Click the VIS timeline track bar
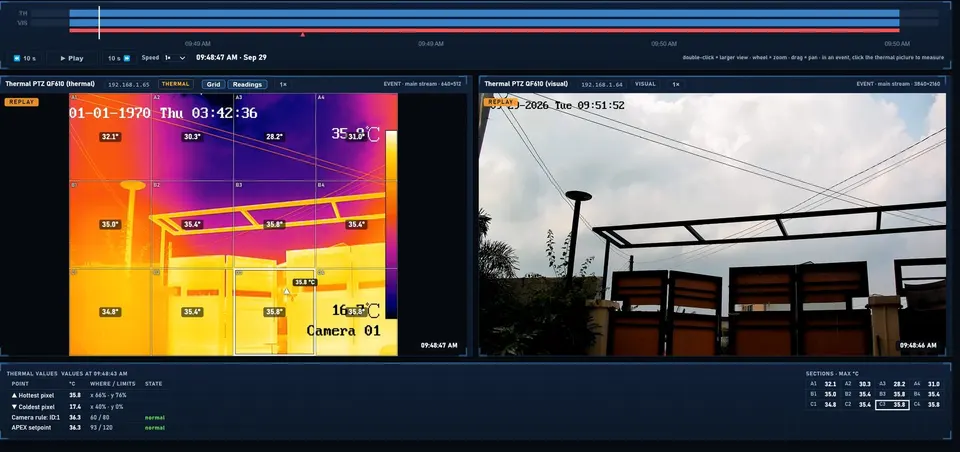 click(484, 23)
